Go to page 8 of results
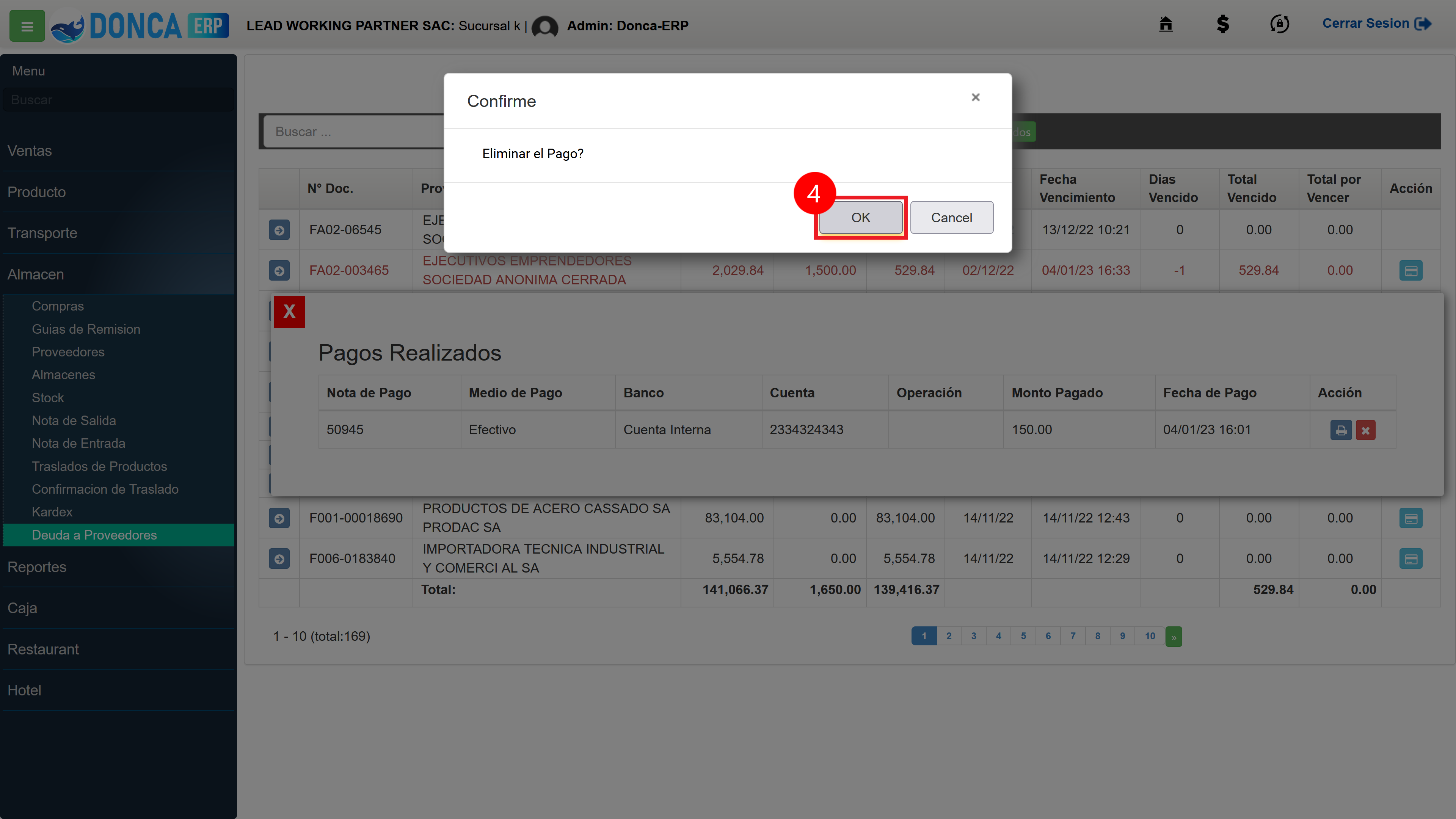The image size is (1456, 819). point(1098,636)
